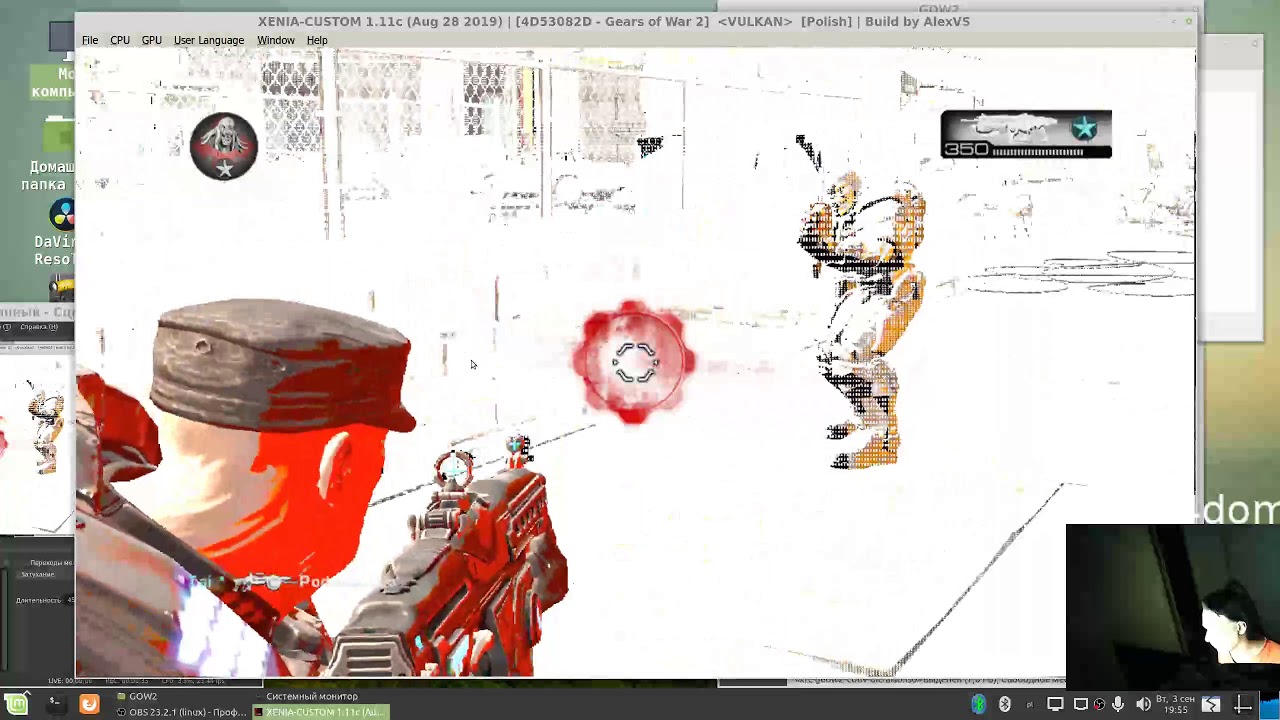Viewport: 1280px width, 720px height.
Task: Open the volume speaker tray icon
Action: tap(1143, 704)
